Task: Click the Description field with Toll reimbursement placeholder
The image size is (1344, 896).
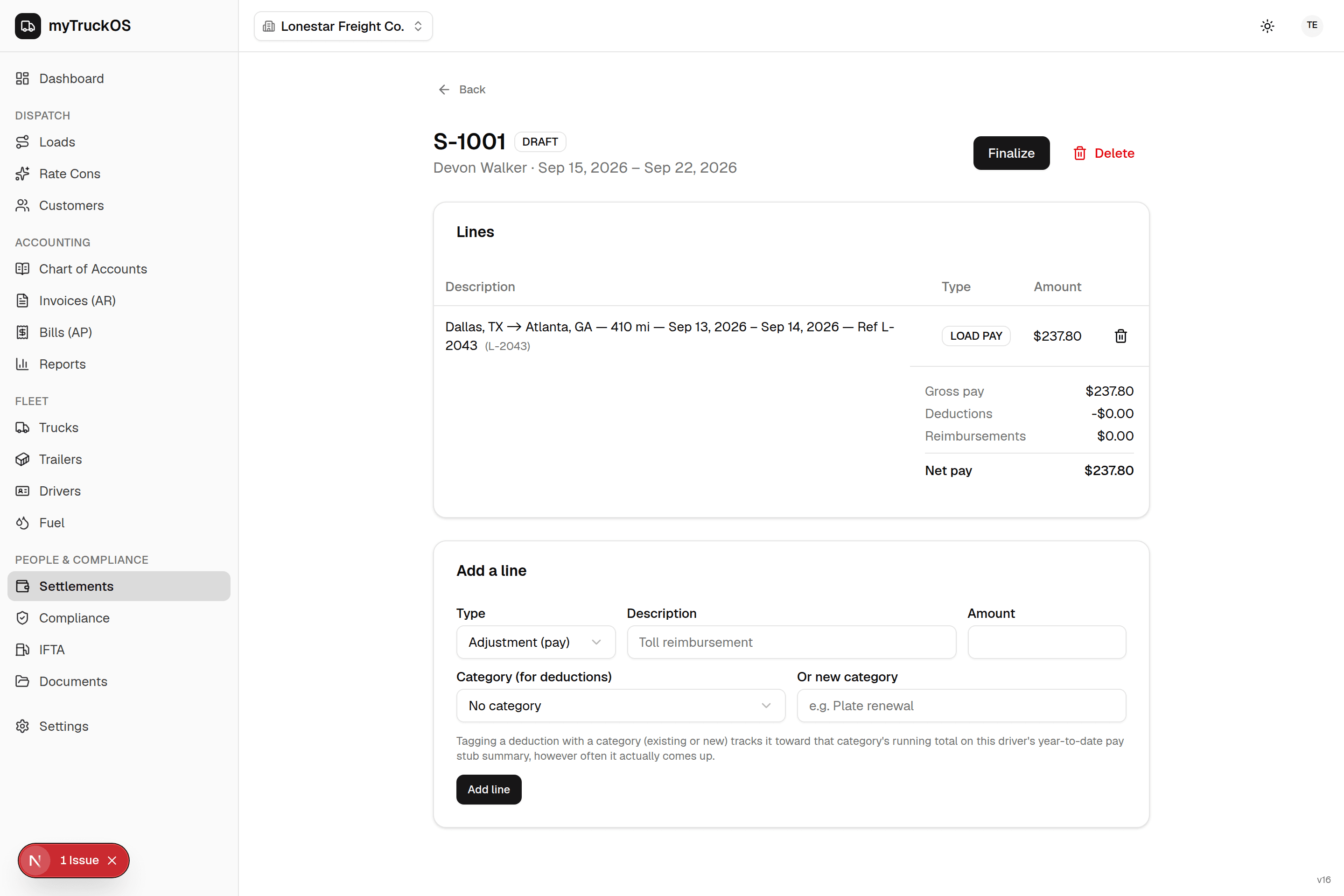Action: (791, 642)
